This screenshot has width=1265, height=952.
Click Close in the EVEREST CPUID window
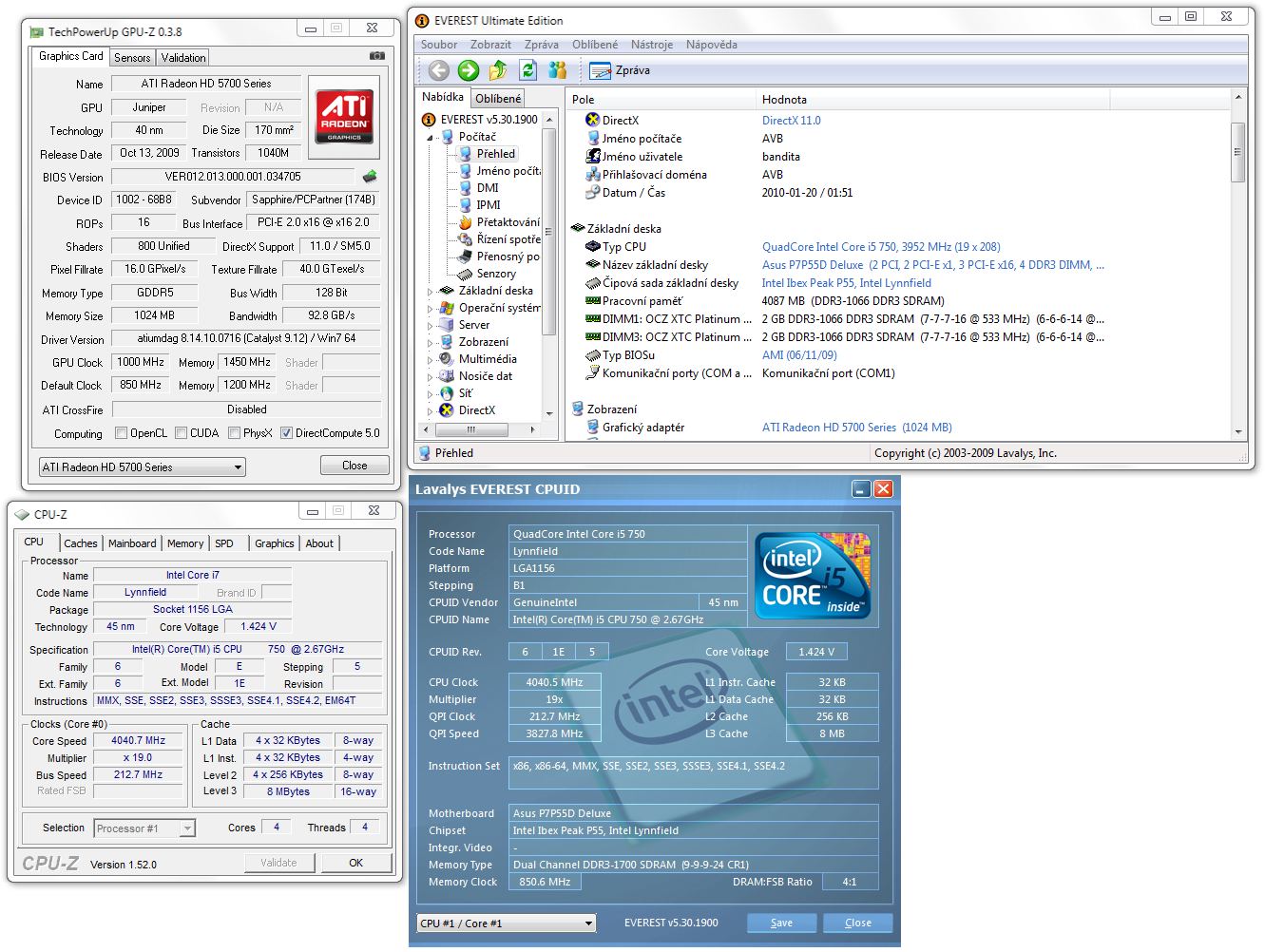858,923
